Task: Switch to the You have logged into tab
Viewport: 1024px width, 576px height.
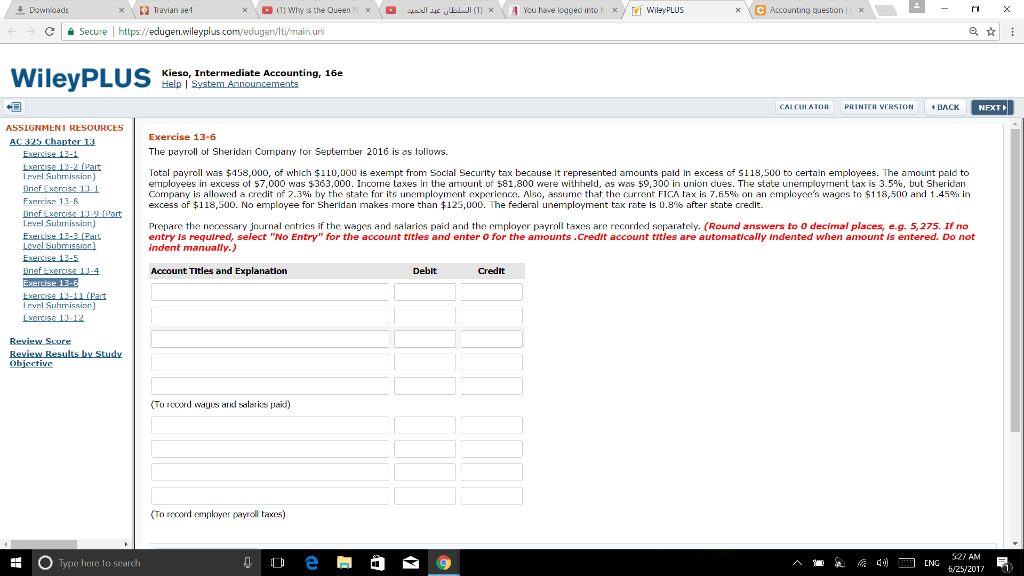Action: coord(563,10)
